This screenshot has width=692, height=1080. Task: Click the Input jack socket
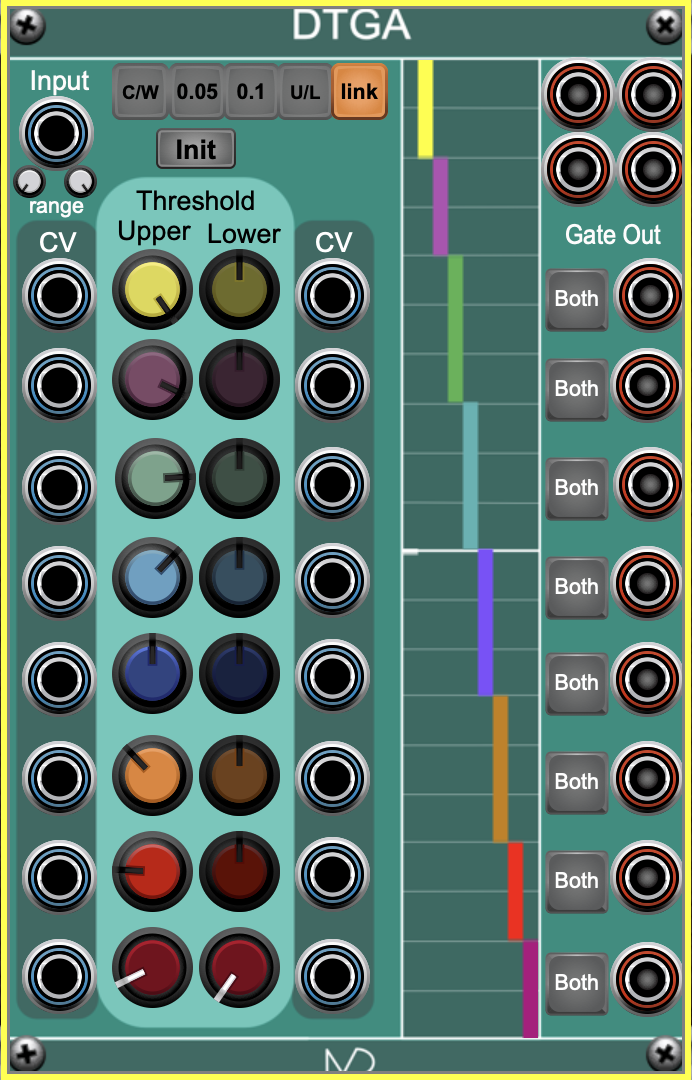click(56, 134)
